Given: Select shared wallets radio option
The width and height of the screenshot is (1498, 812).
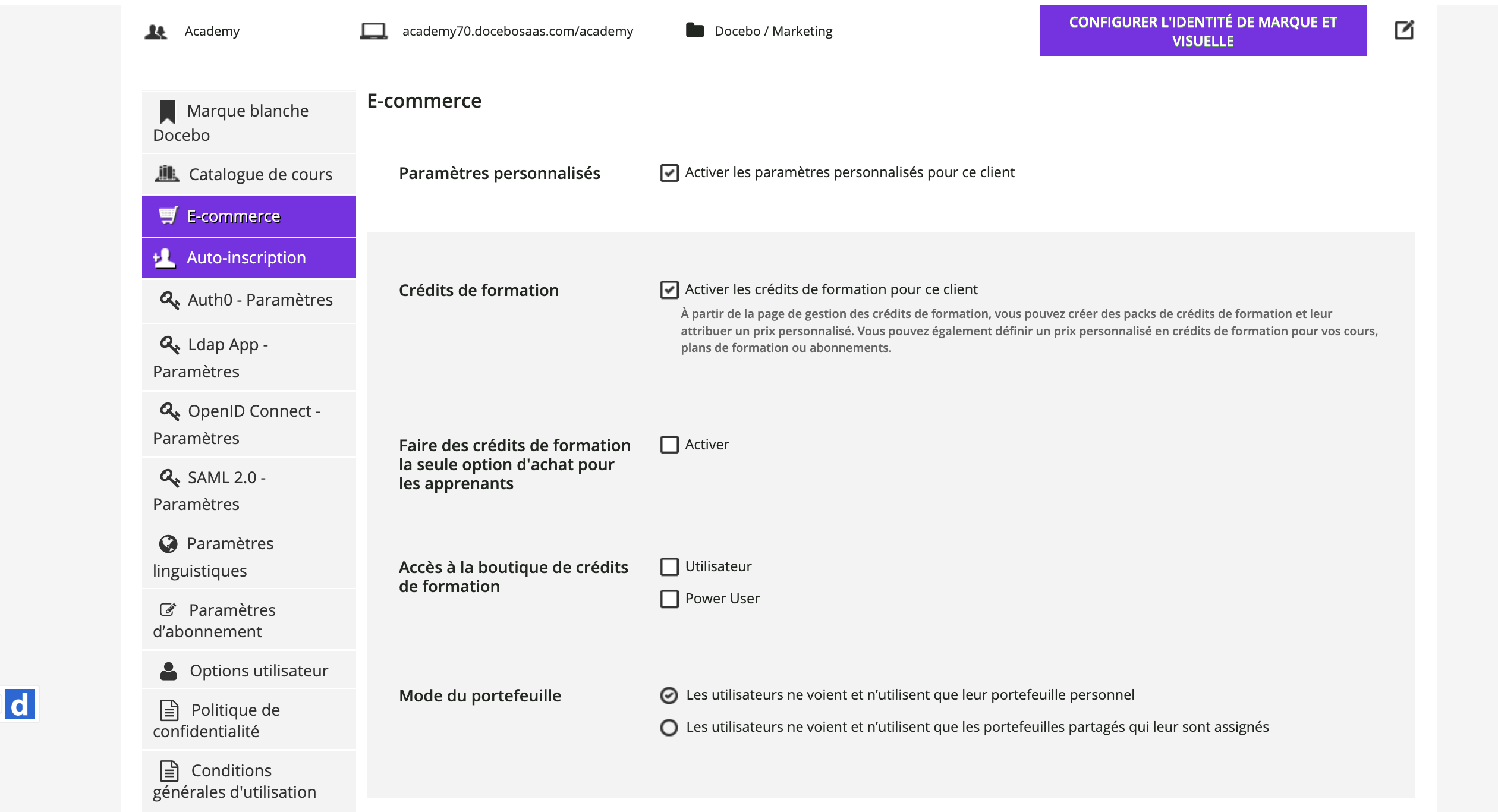Looking at the screenshot, I should [669, 728].
